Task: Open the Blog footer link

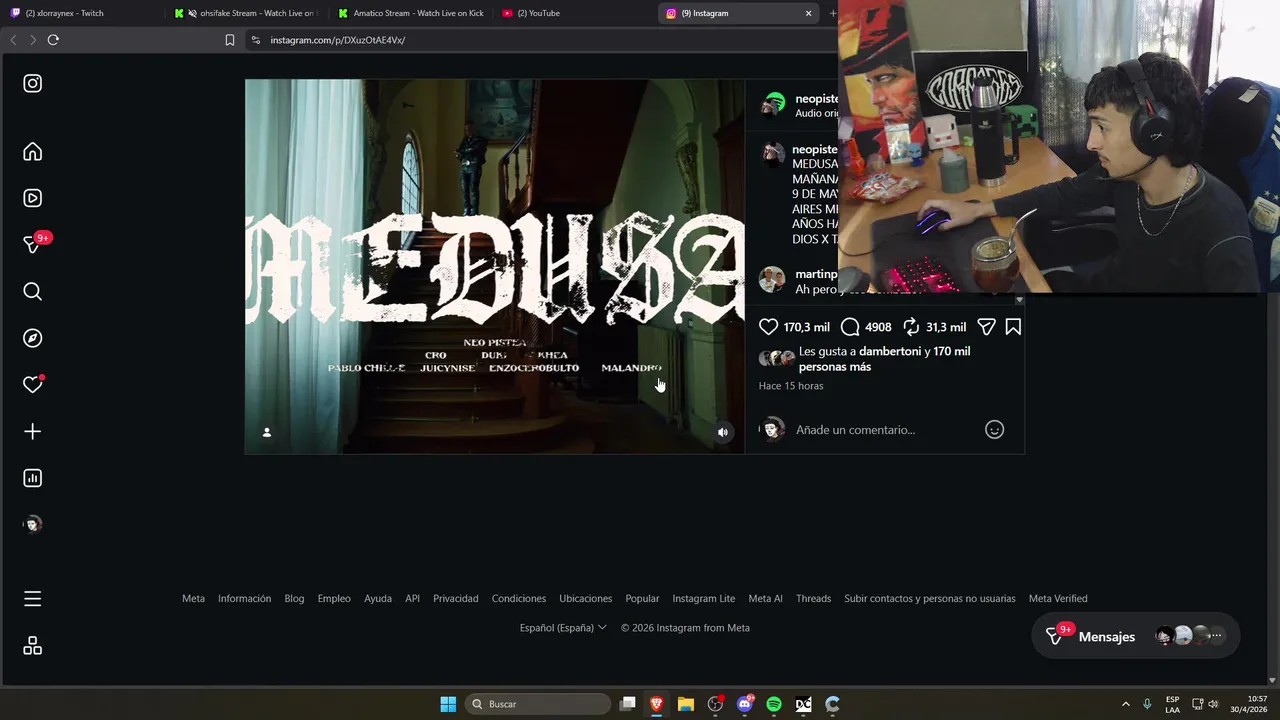Action: (x=294, y=598)
